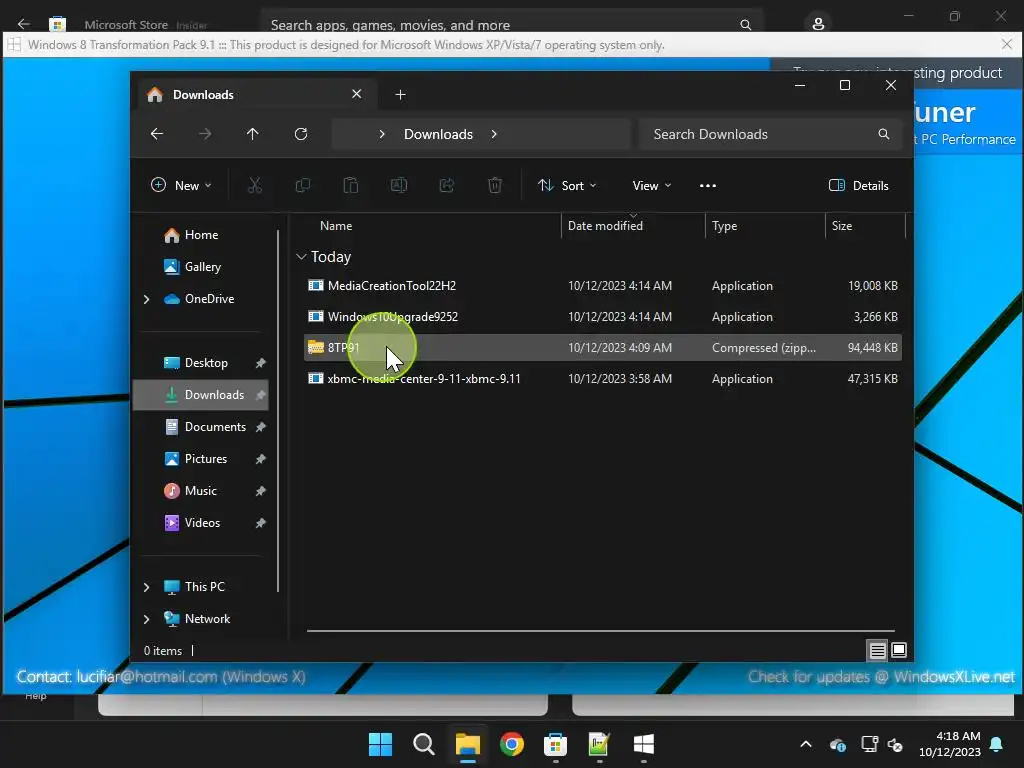Image resolution: width=1024 pixels, height=768 pixels.
Task: Toggle the Details pane
Action: tap(858, 185)
